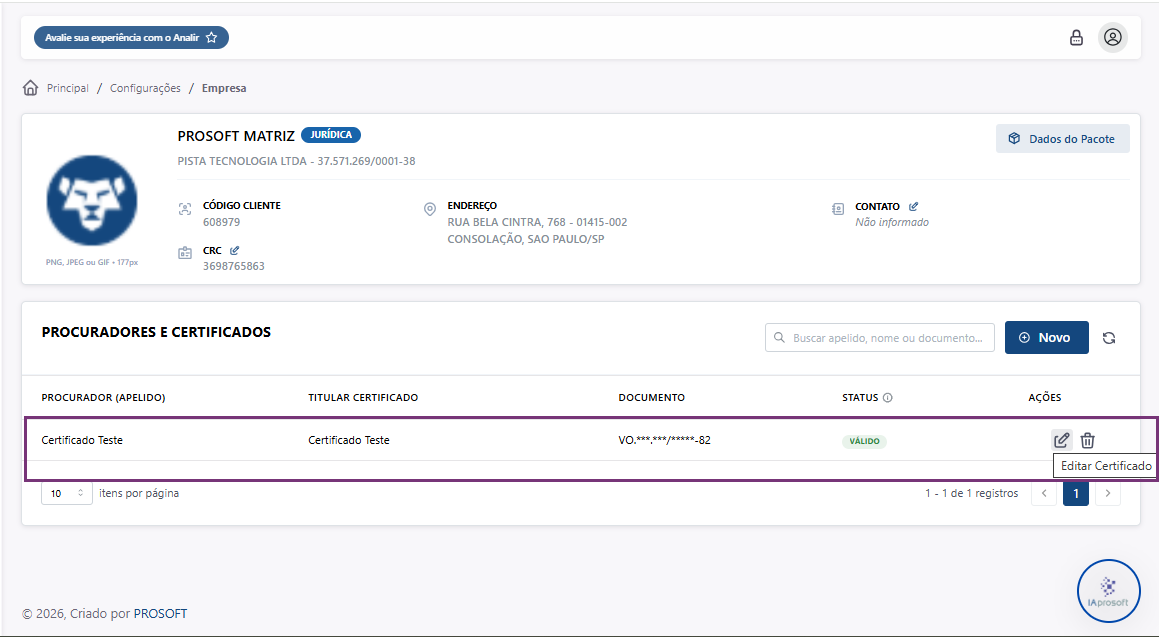
Task: Click the CRC badge icon
Action: [185, 253]
